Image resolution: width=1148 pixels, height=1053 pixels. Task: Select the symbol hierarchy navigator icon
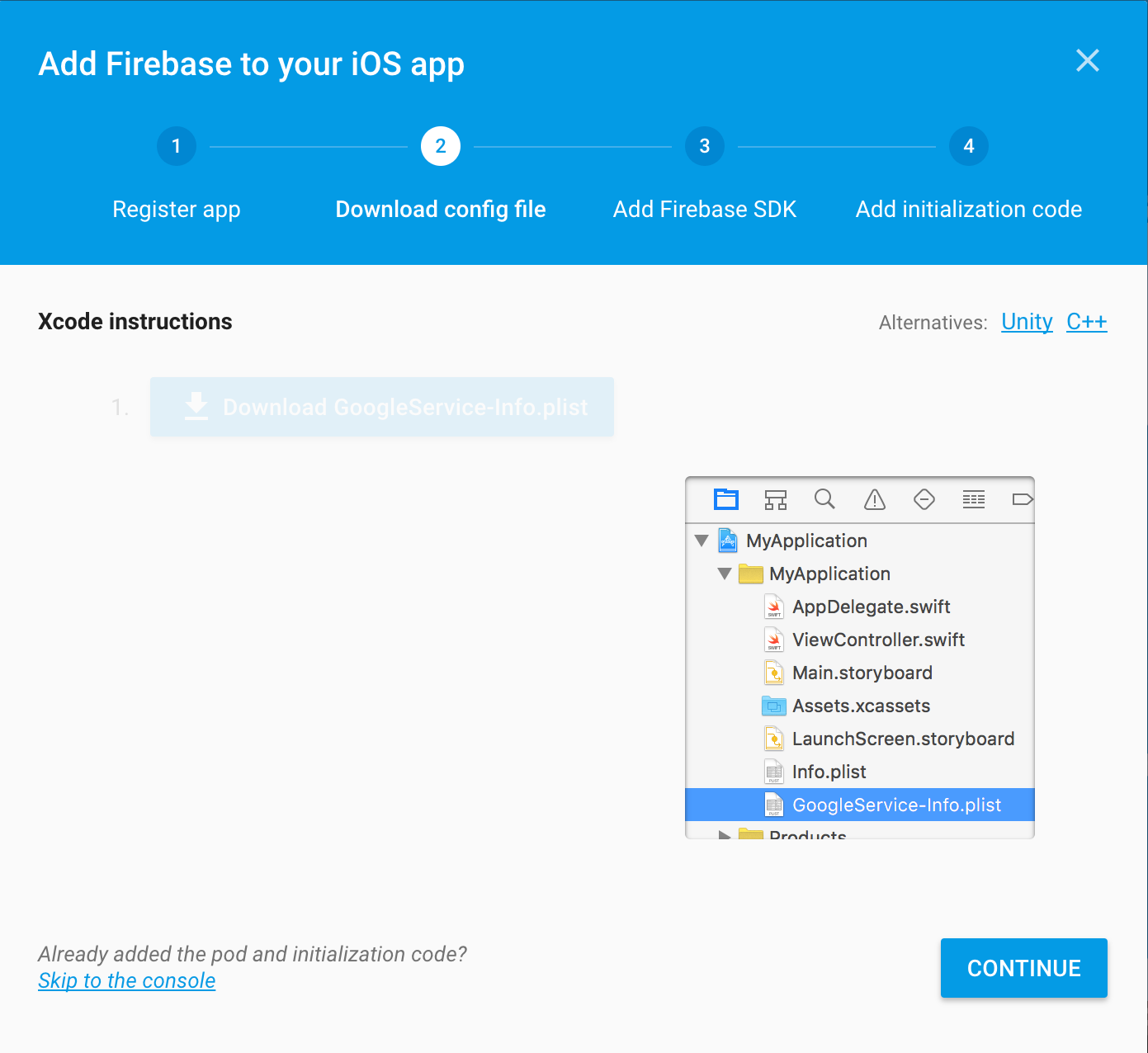[x=776, y=499]
